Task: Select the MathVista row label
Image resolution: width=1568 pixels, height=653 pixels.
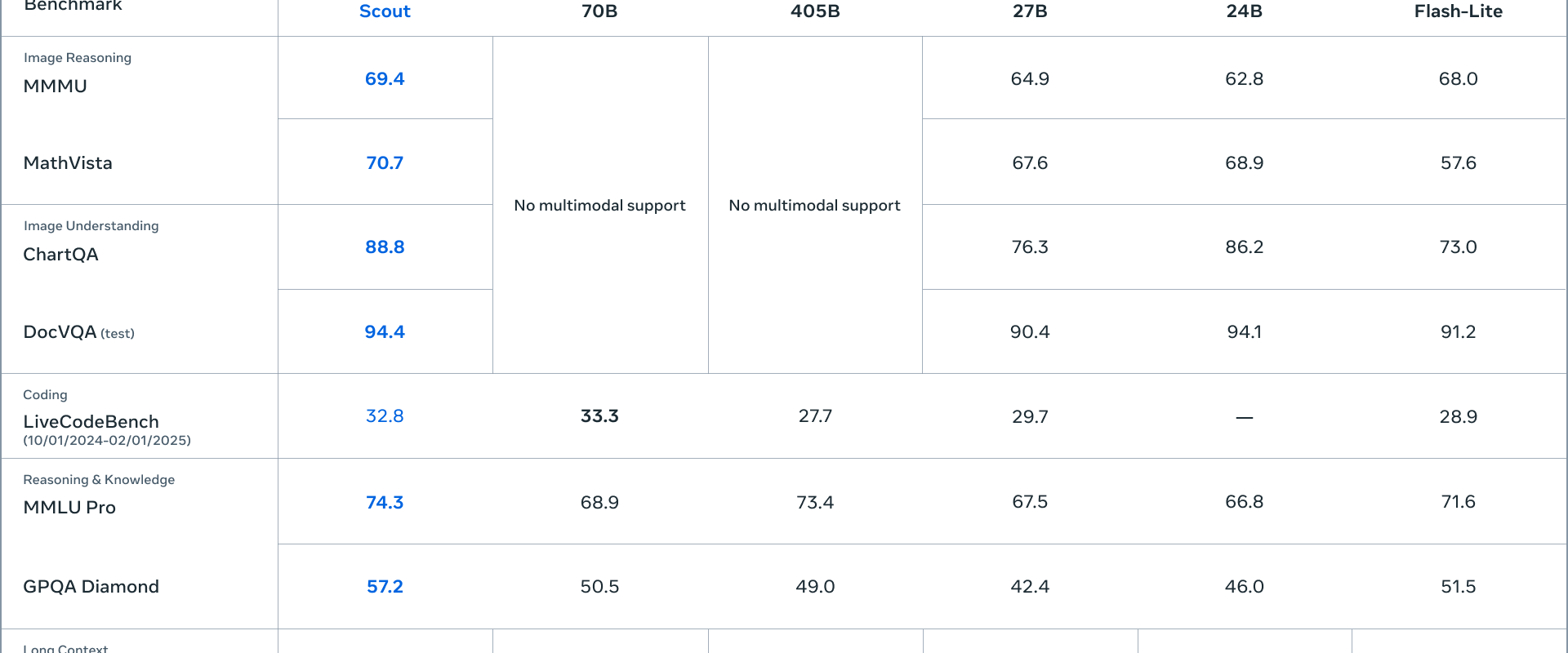Action: 68,162
